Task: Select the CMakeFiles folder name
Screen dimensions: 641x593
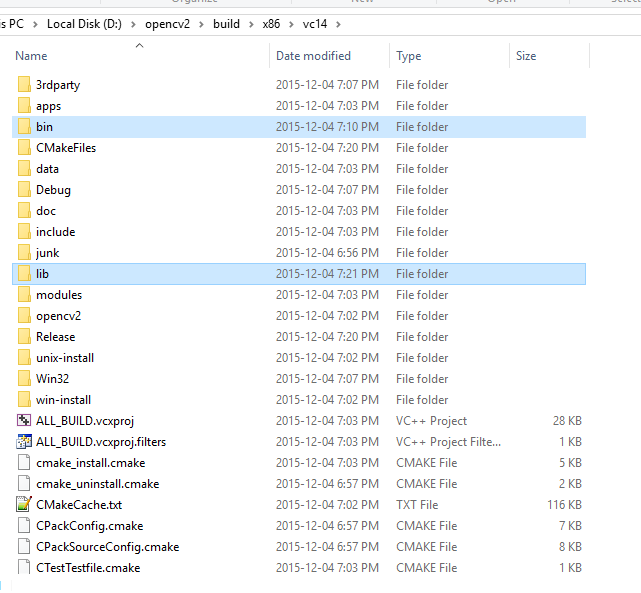Action: [x=66, y=148]
